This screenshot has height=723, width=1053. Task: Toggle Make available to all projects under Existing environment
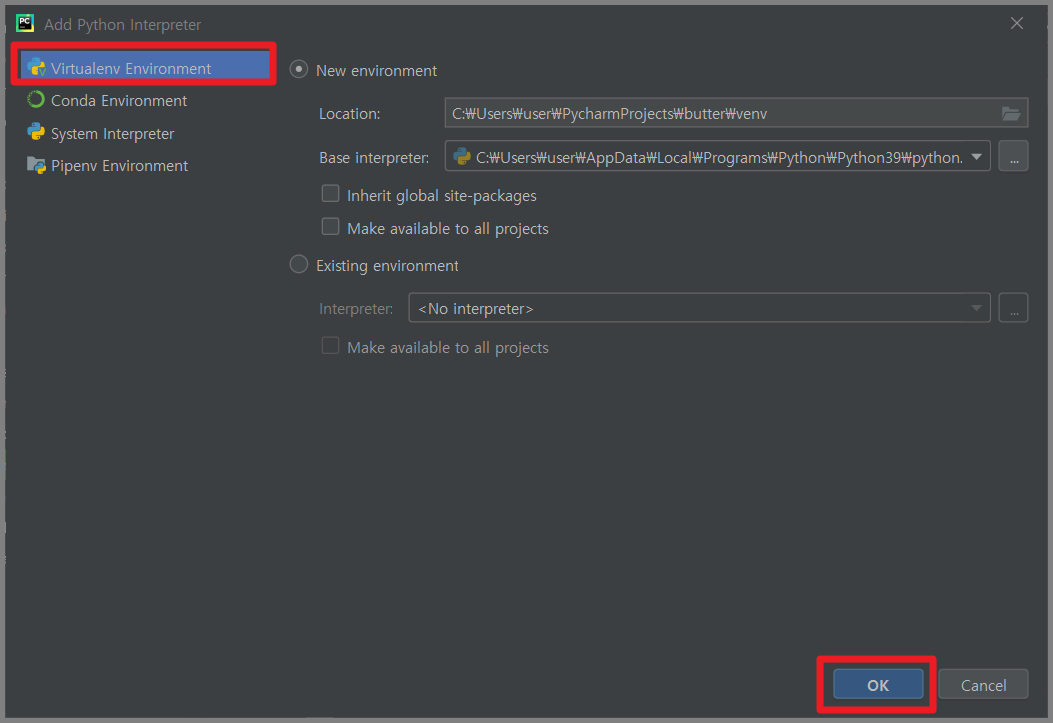tap(330, 346)
